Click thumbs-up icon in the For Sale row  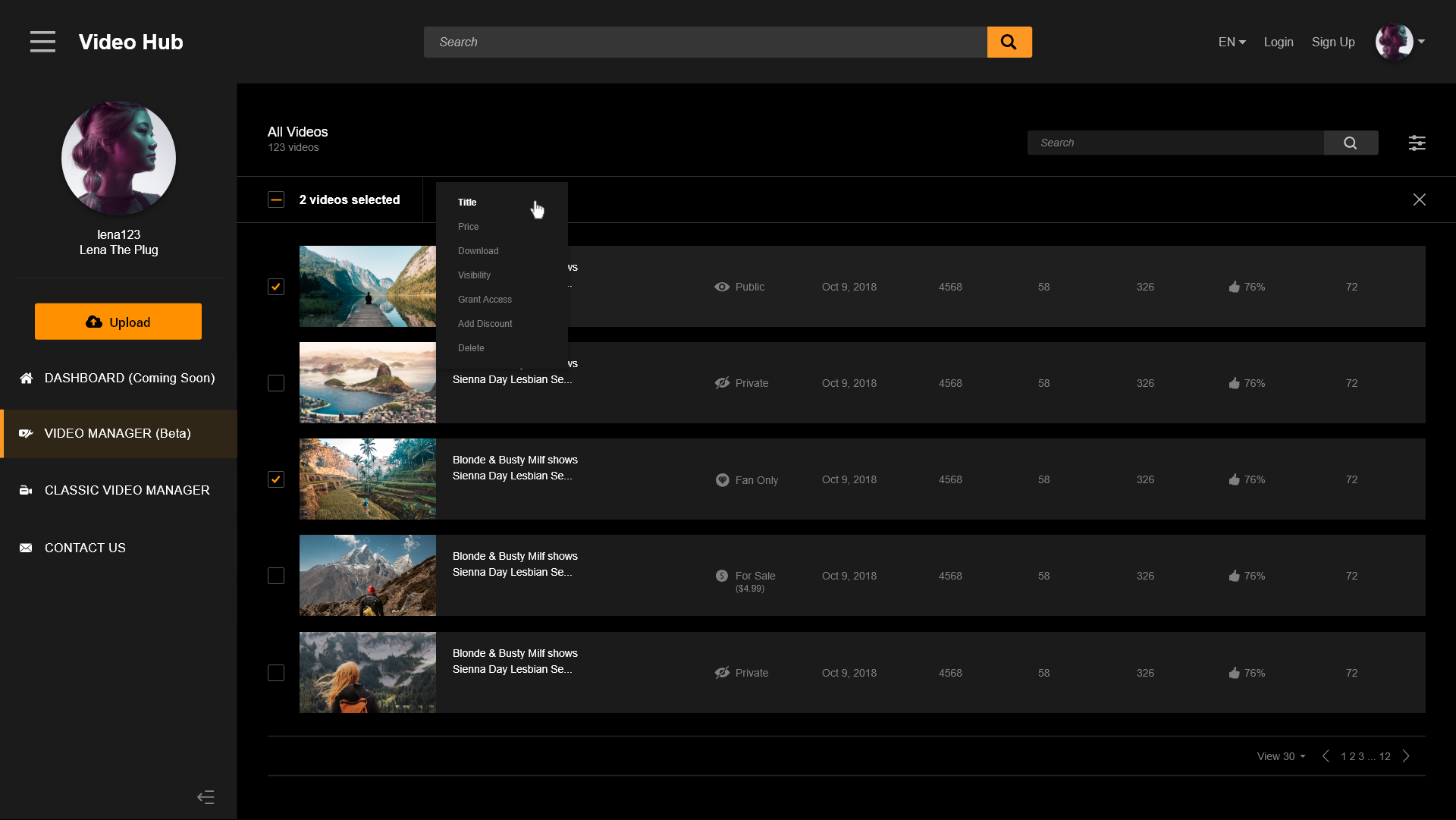[x=1235, y=576]
